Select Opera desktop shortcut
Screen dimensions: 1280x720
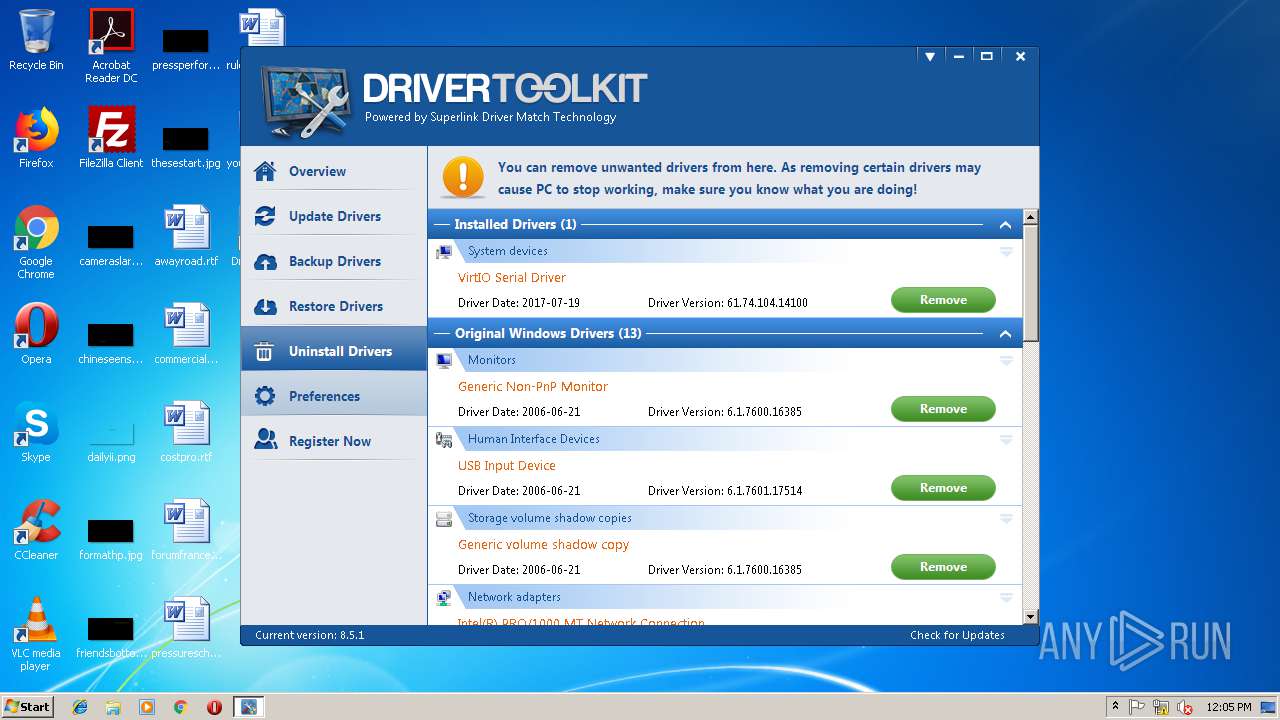(x=36, y=334)
